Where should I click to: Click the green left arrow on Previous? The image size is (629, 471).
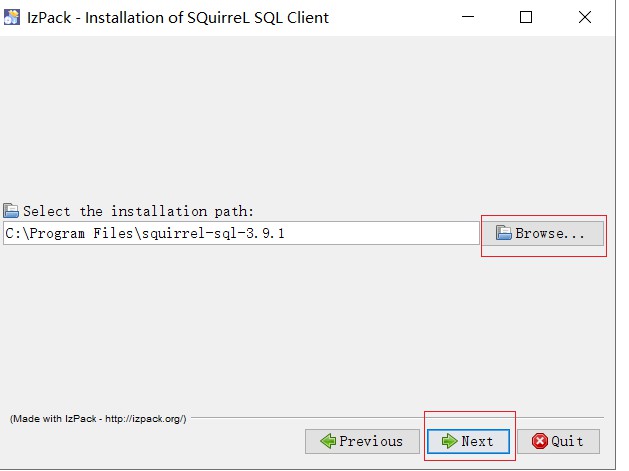point(328,441)
